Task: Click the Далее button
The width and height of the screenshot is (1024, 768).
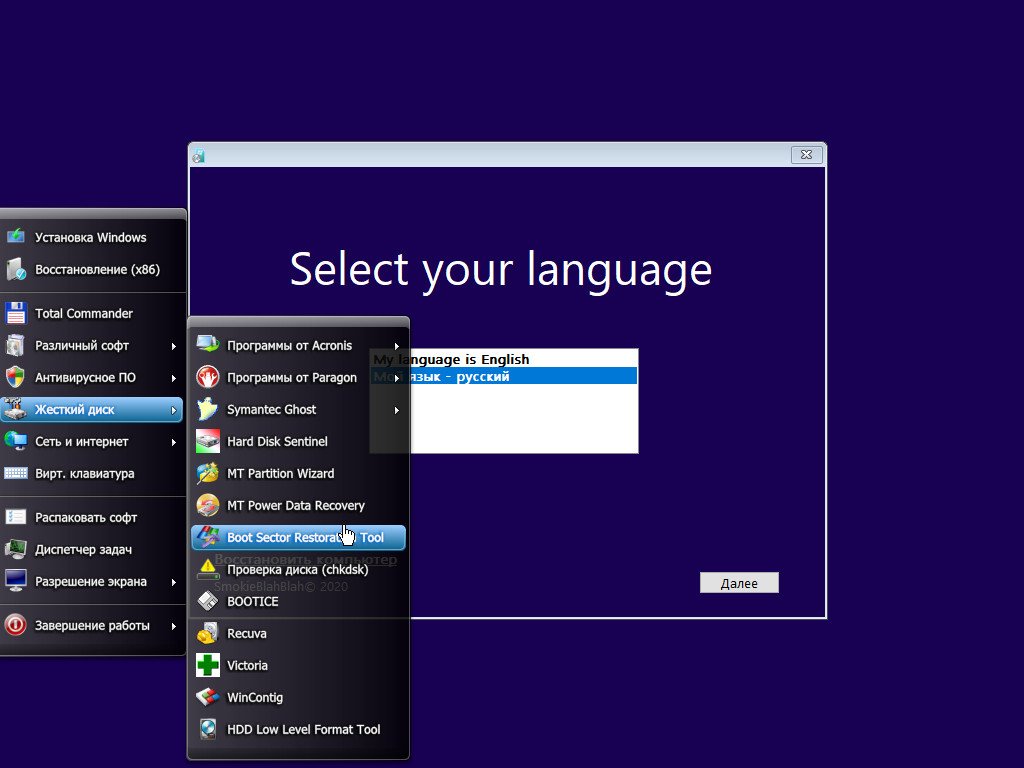Action: tap(739, 583)
